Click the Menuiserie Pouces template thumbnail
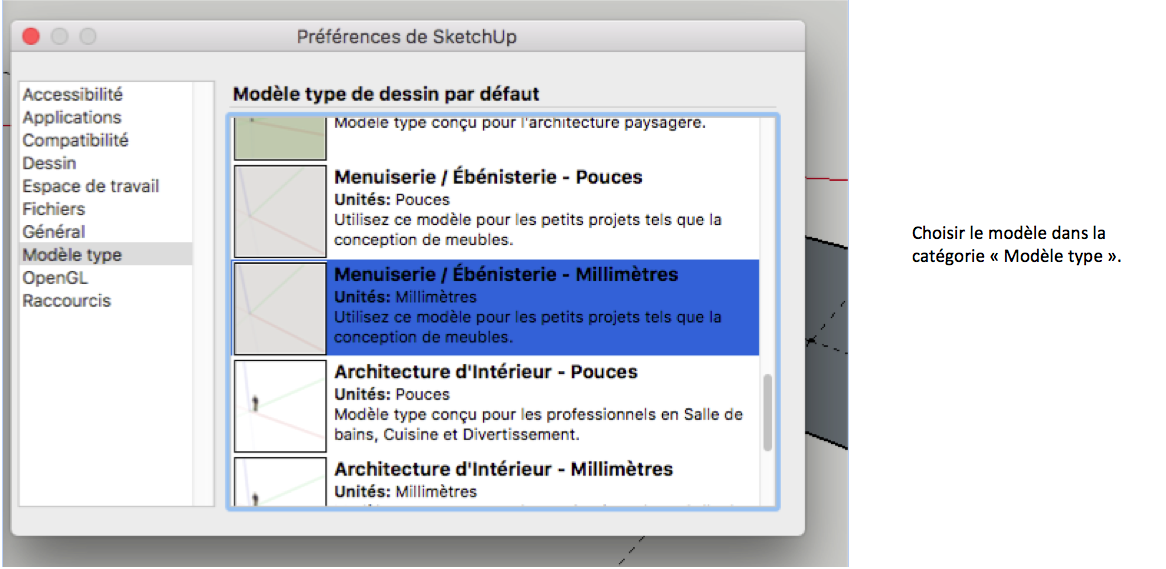Screen dimensions: 1166x569 click(x=280, y=211)
